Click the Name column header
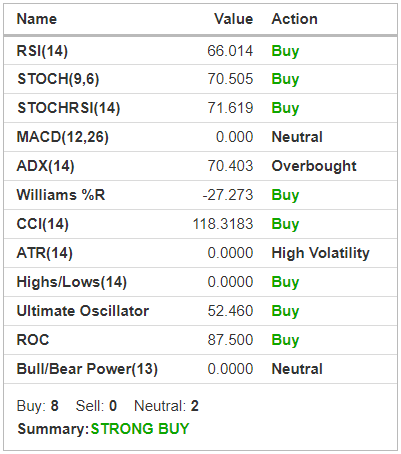401x454 pixels. pos(37,19)
